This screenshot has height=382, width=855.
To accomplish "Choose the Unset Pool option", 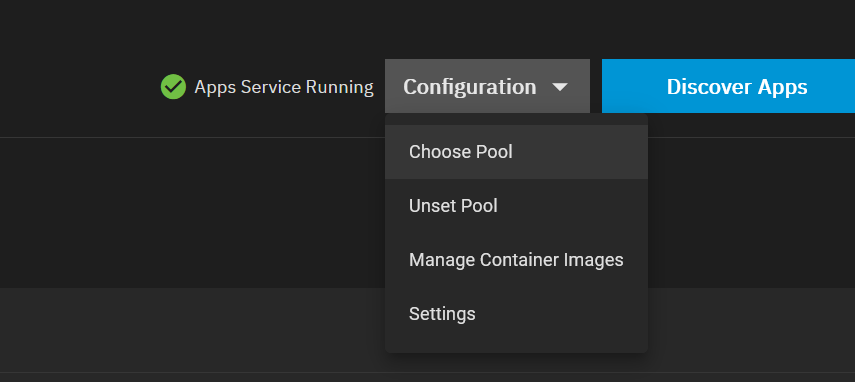I will click(516, 206).
